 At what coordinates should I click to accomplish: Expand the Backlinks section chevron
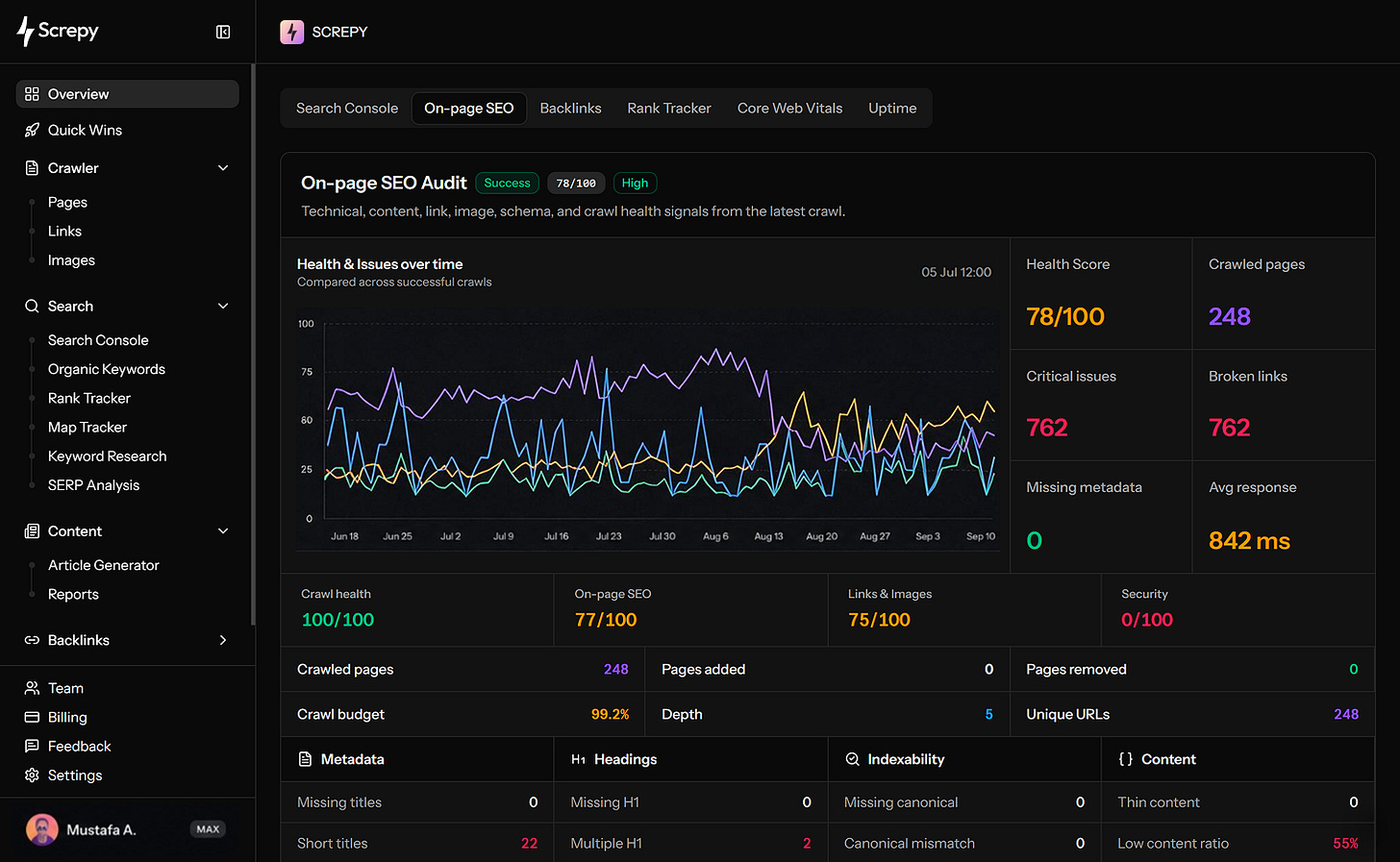coord(223,640)
